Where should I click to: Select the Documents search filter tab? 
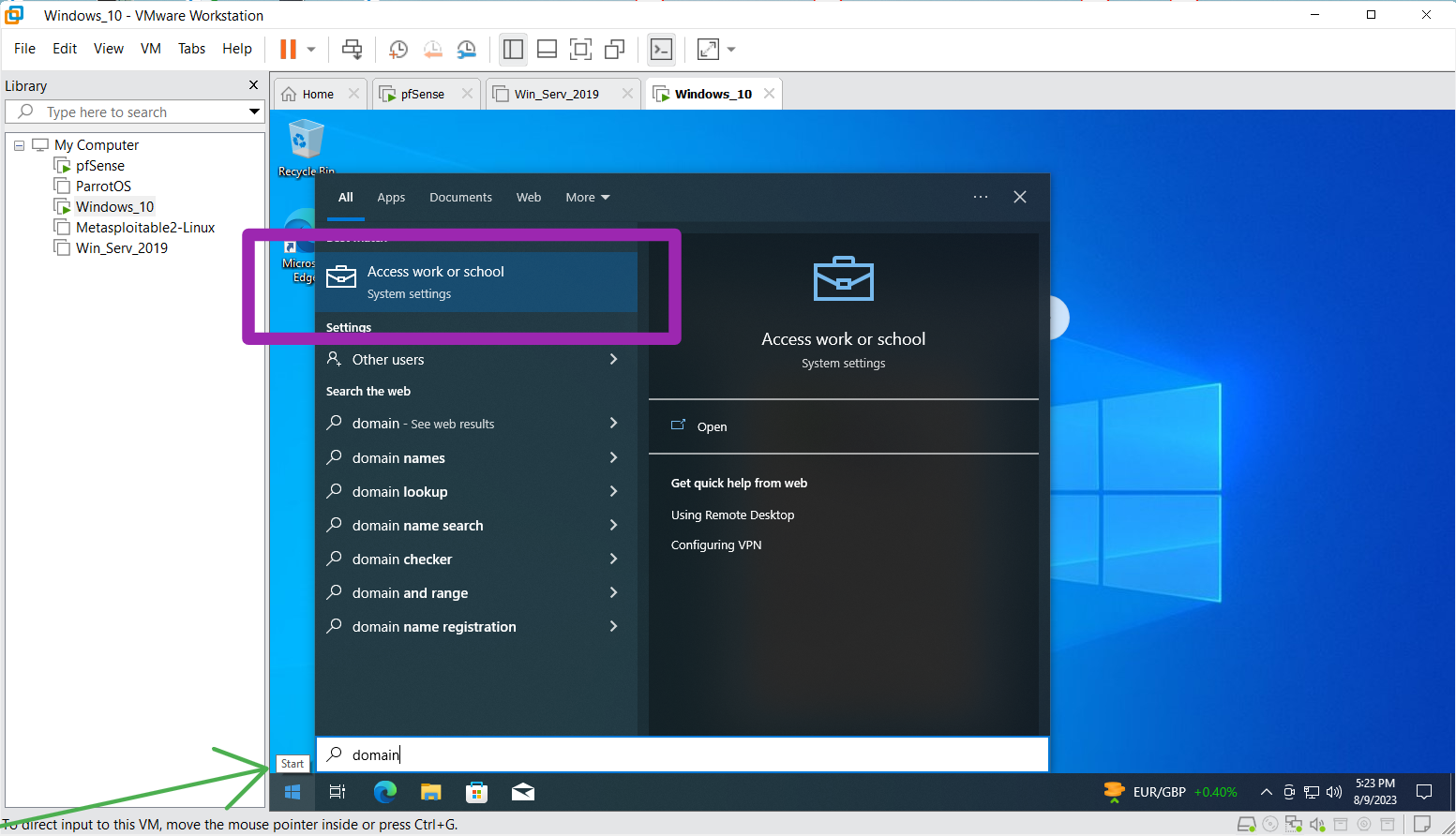[x=460, y=198]
